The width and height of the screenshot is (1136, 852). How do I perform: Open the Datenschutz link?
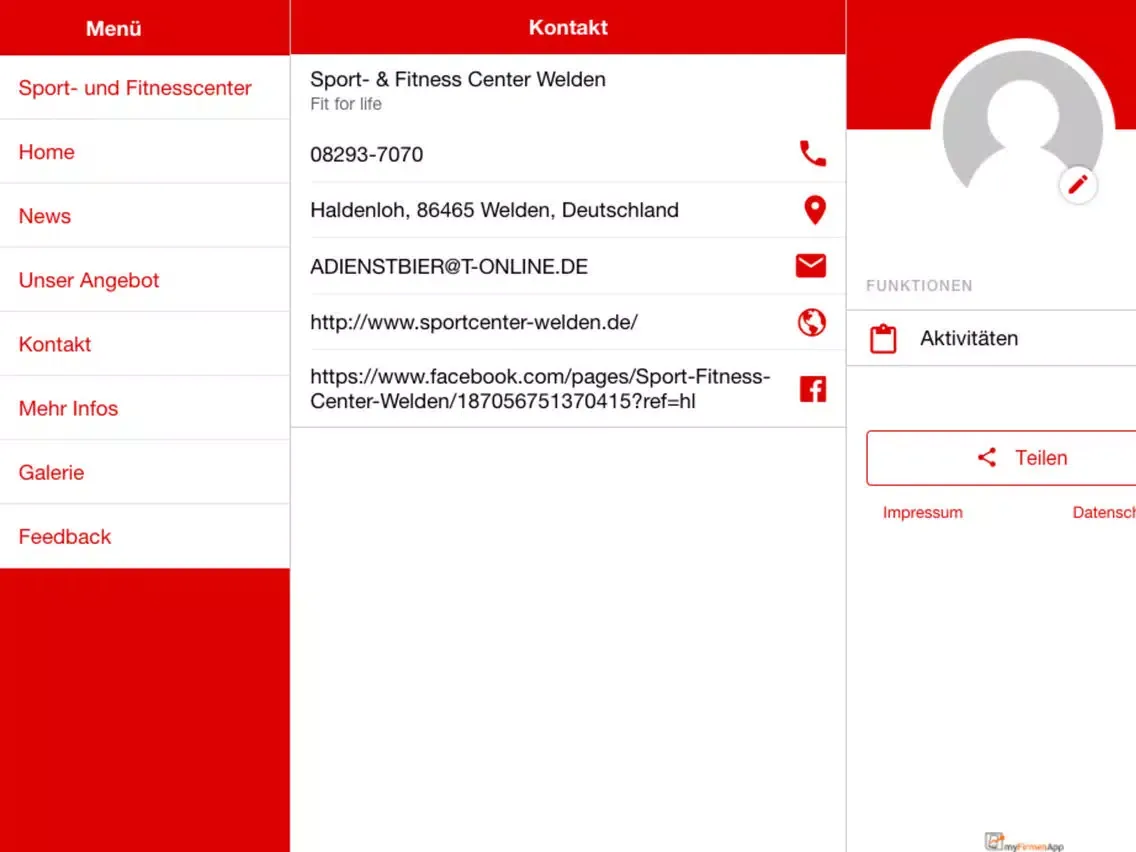1104,512
